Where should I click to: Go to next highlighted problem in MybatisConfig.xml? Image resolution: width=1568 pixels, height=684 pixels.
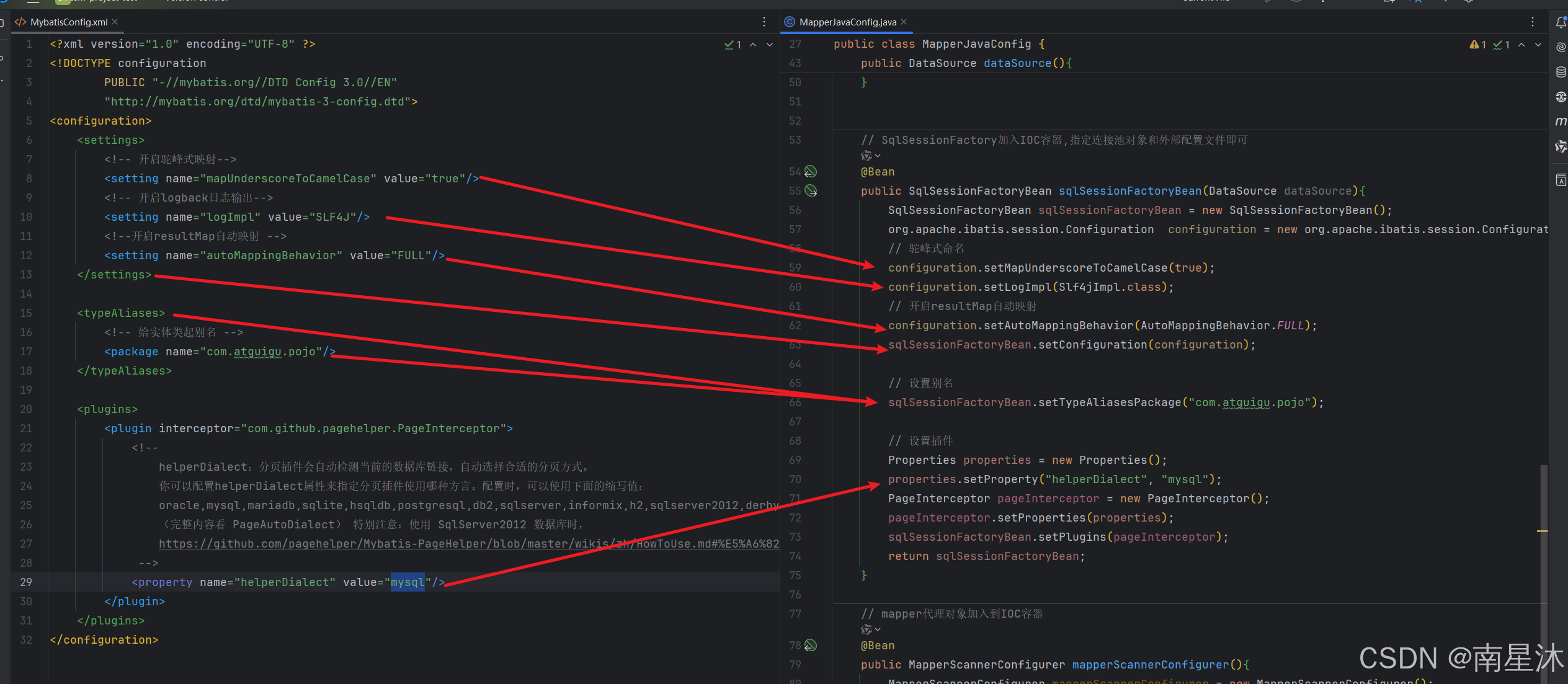click(x=770, y=45)
